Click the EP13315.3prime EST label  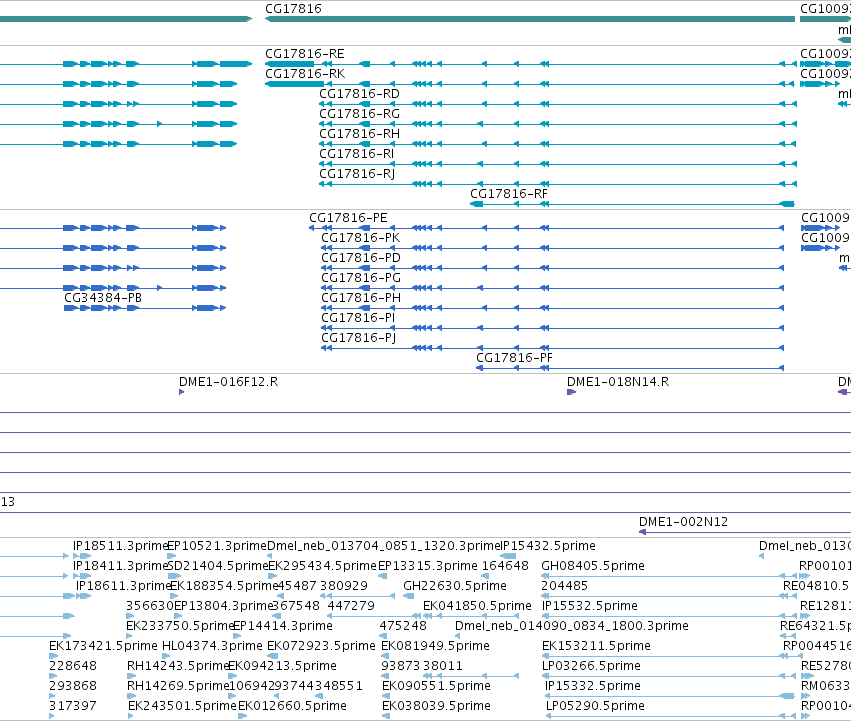pyautogui.click(x=427, y=566)
